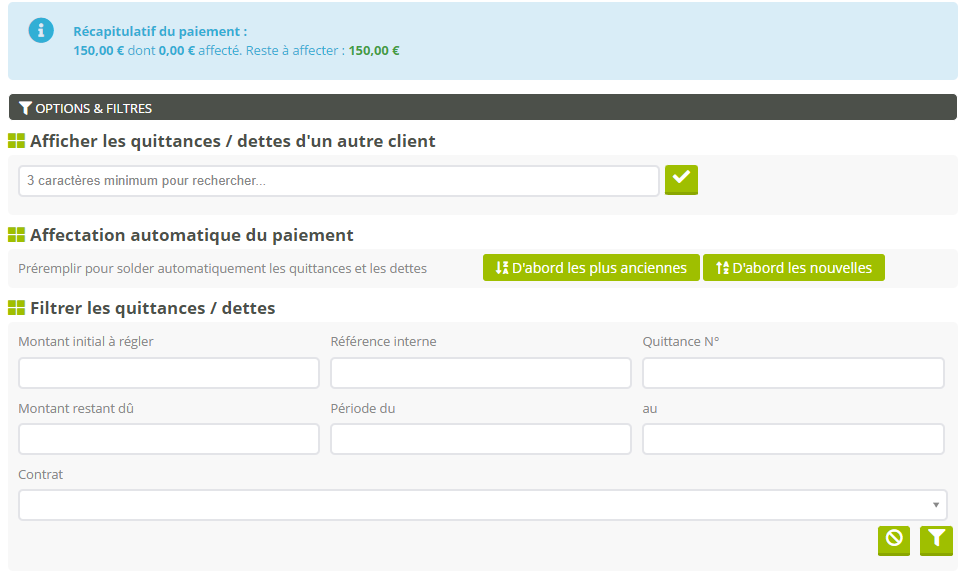Choose D'abord les nouvelles auto-assignment

pyautogui.click(x=793, y=268)
